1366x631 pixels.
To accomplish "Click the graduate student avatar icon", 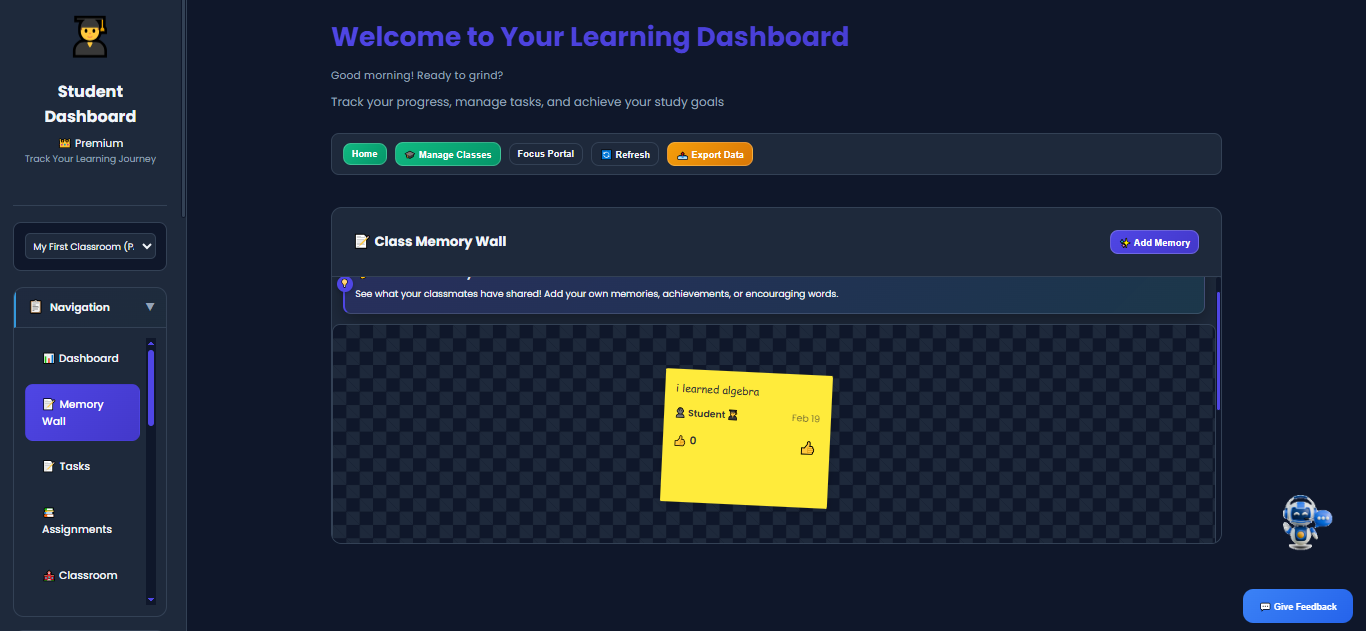I will tap(90, 37).
